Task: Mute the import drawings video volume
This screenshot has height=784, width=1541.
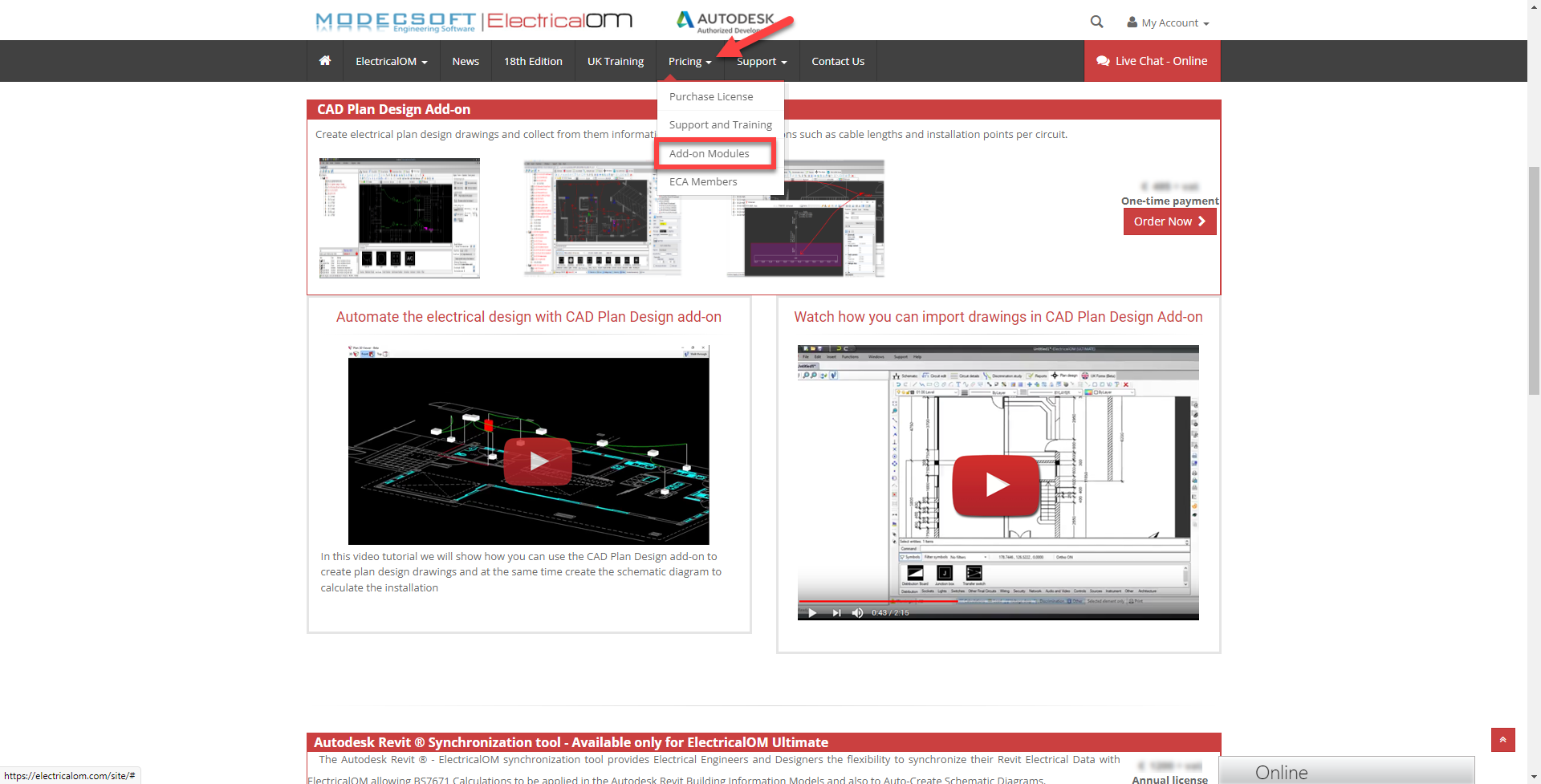Action: coord(857,612)
